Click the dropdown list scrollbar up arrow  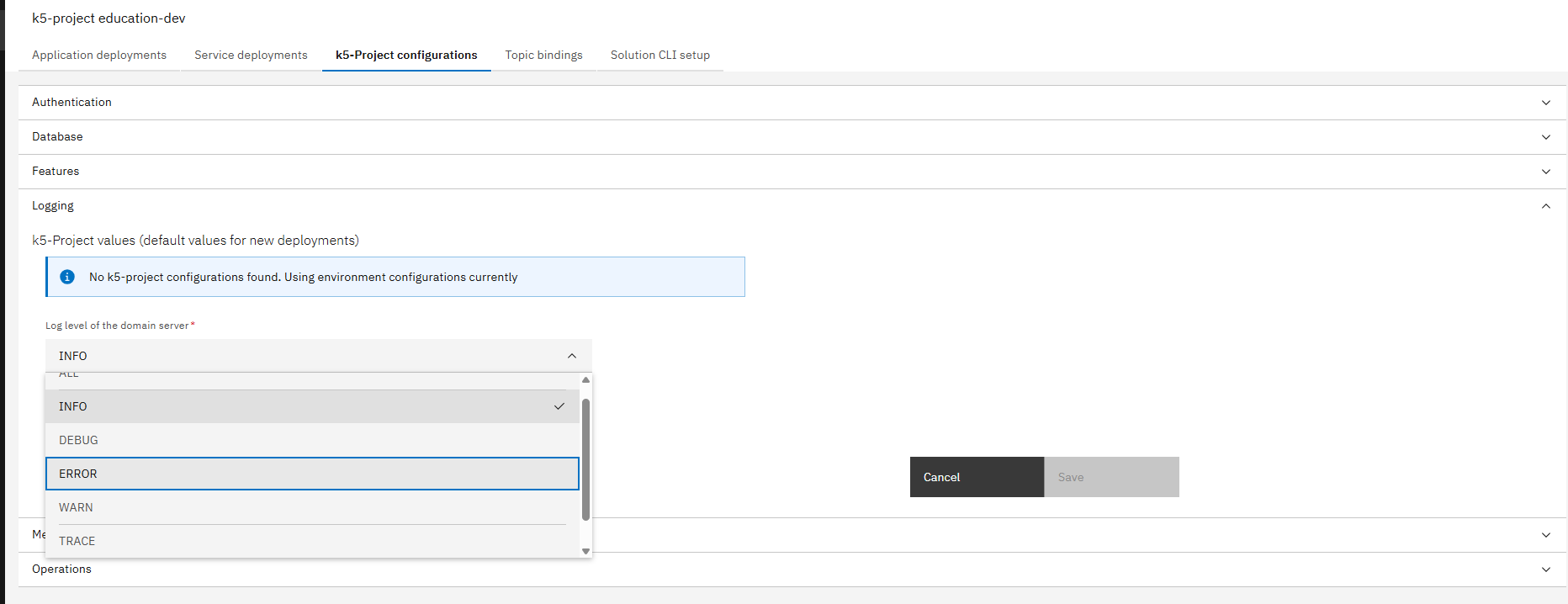586,380
